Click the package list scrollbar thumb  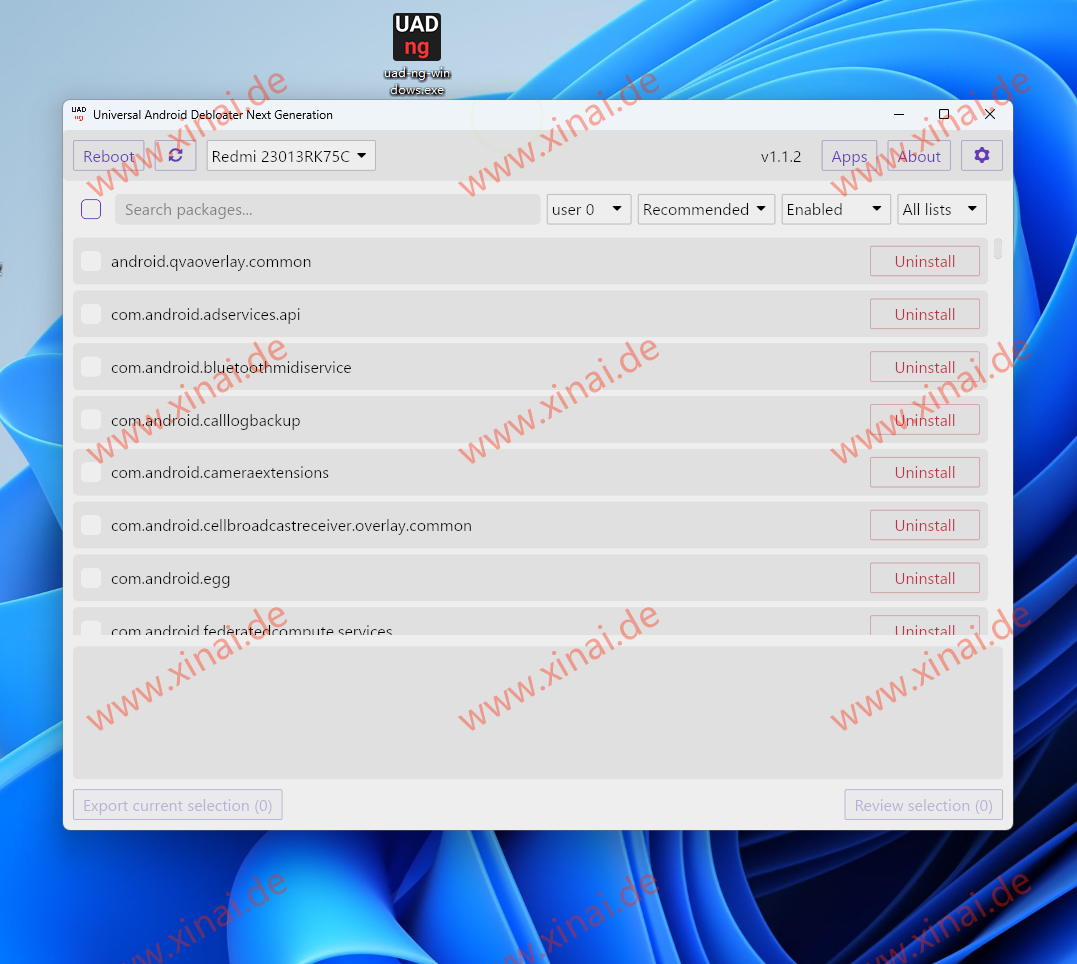point(997,248)
